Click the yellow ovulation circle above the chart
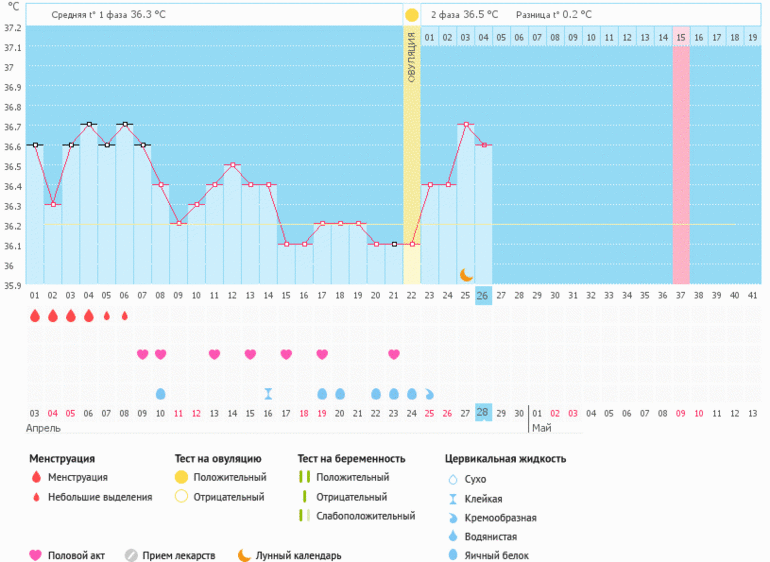The width and height of the screenshot is (770, 562). [x=411, y=15]
